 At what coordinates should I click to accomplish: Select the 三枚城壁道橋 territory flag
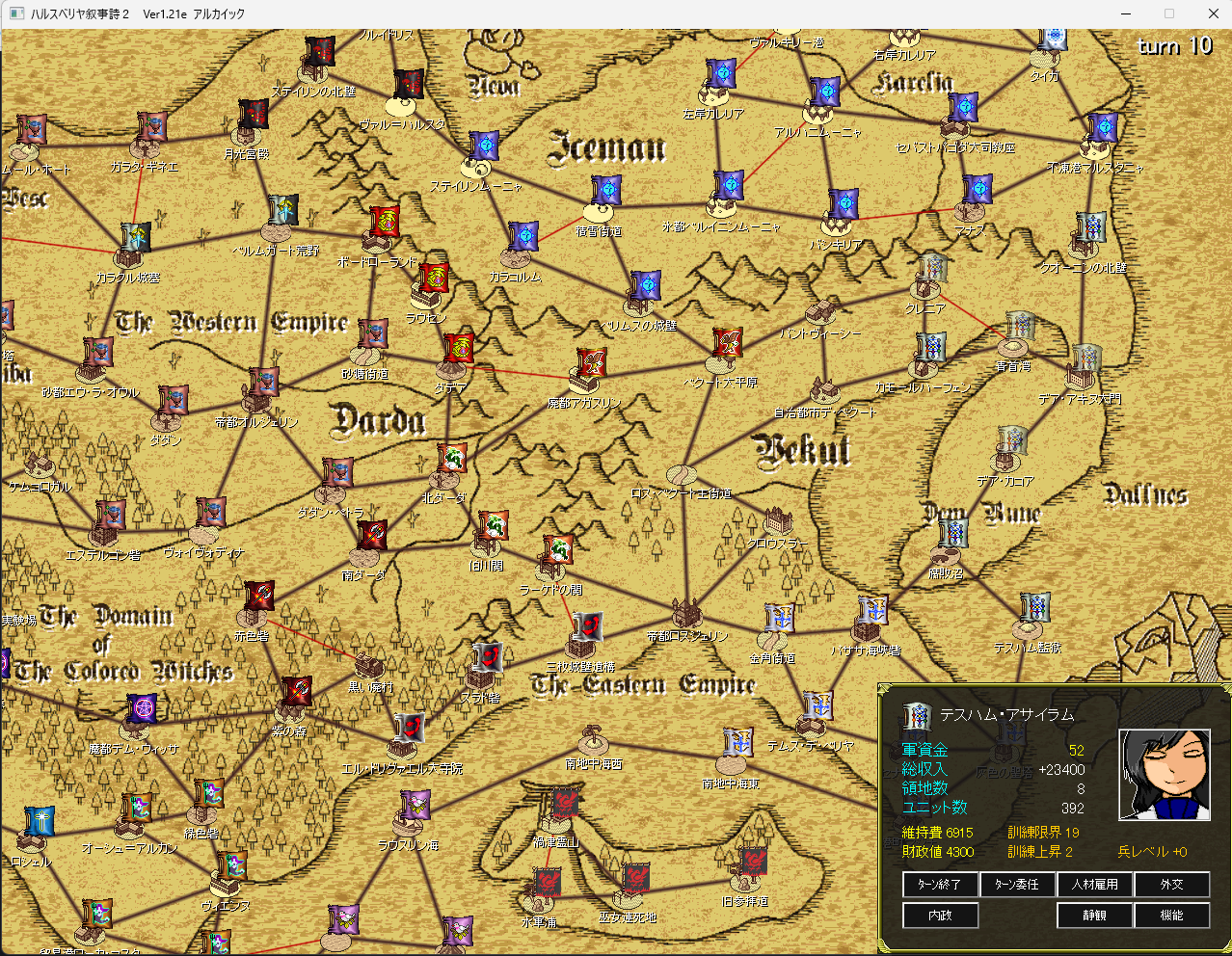[x=588, y=627]
